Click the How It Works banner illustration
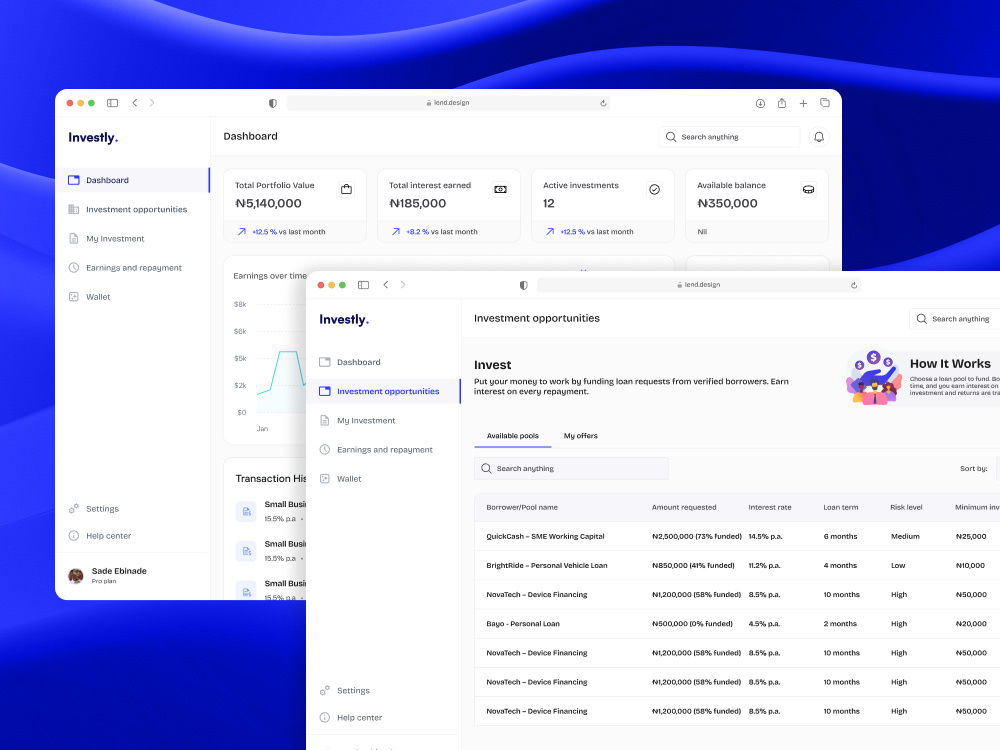Image resolution: width=1000 pixels, height=750 pixels. click(x=874, y=378)
